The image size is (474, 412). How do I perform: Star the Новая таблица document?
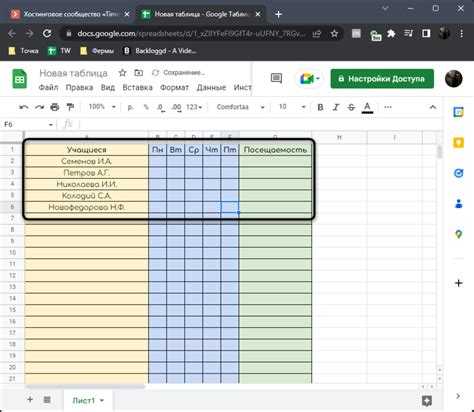point(122,73)
